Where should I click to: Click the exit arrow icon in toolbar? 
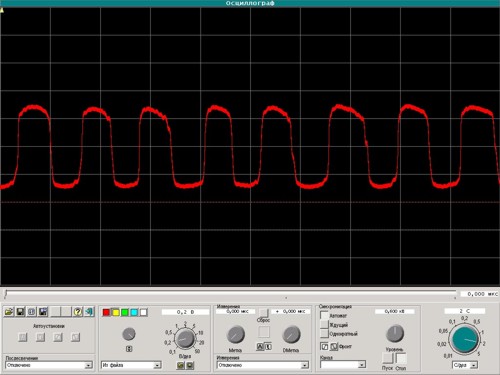[x=89, y=312]
